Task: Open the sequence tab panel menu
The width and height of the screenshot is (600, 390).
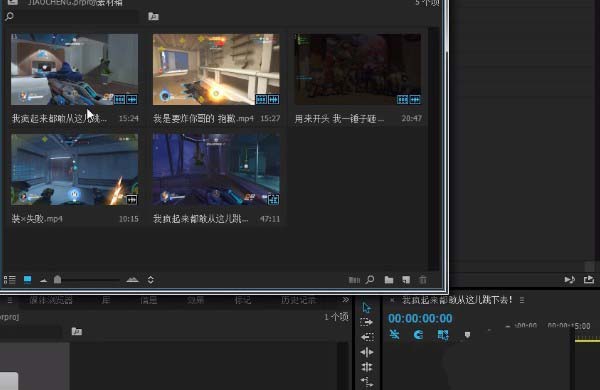Action: [x=522, y=300]
